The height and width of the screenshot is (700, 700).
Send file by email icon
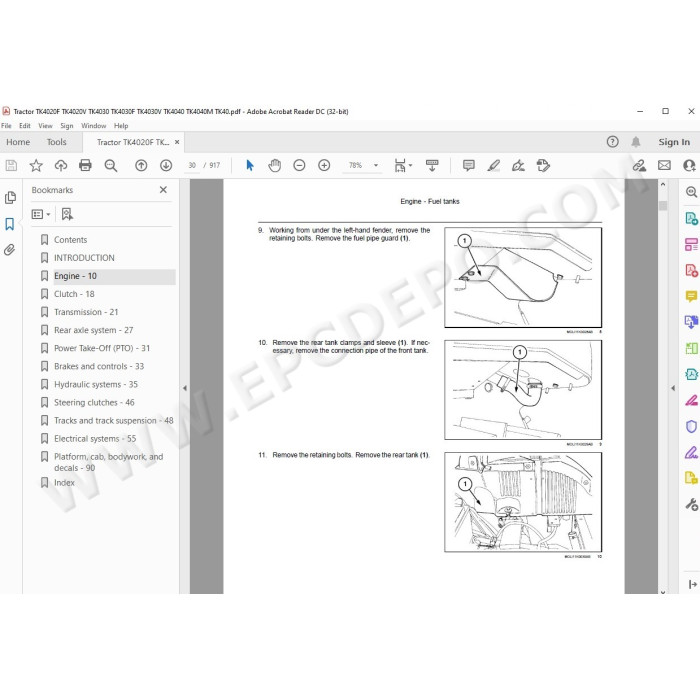click(x=664, y=166)
